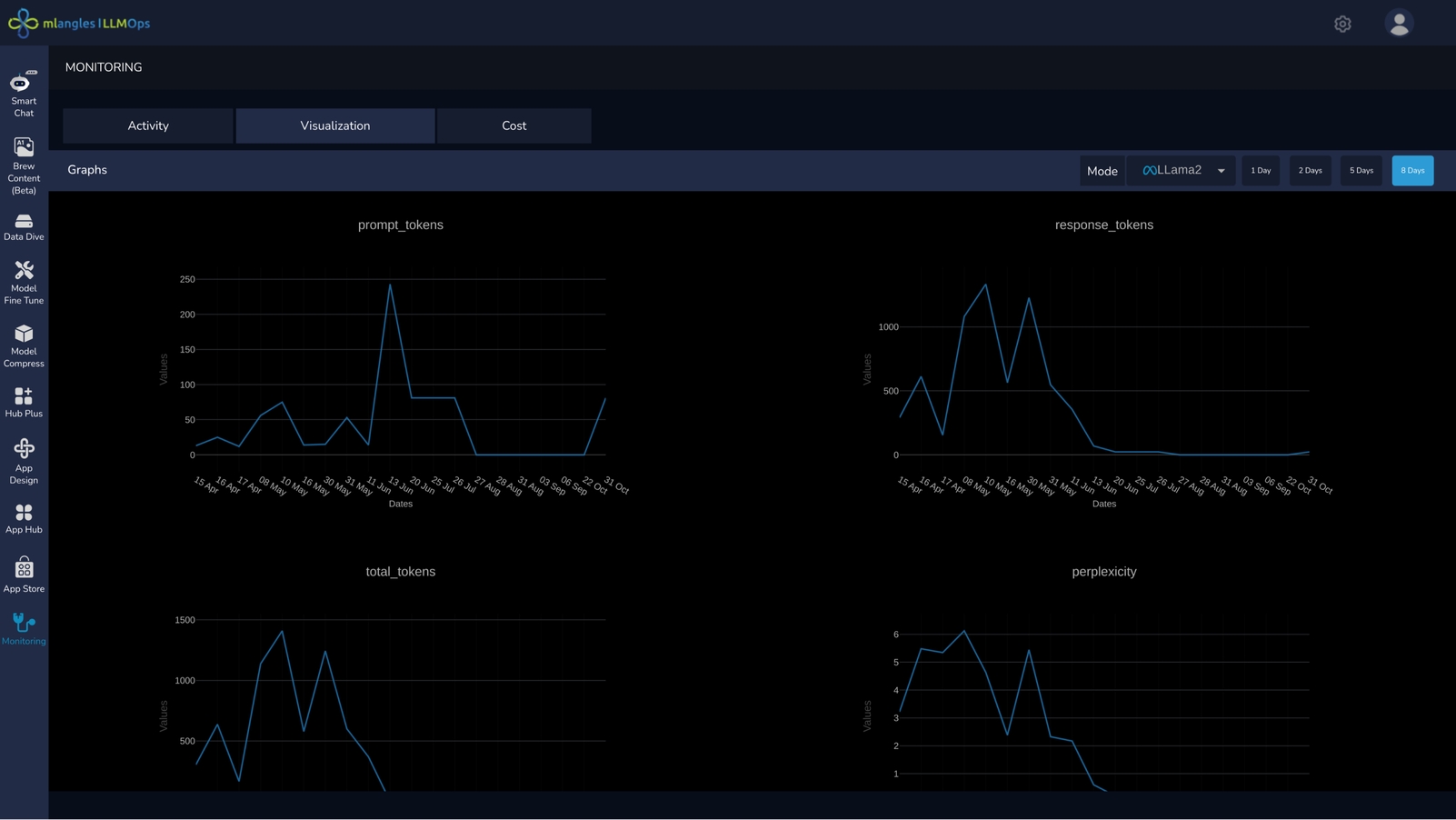The image size is (1456, 820).
Task: Open the App Design workspace
Action: click(x=22, y=458)
